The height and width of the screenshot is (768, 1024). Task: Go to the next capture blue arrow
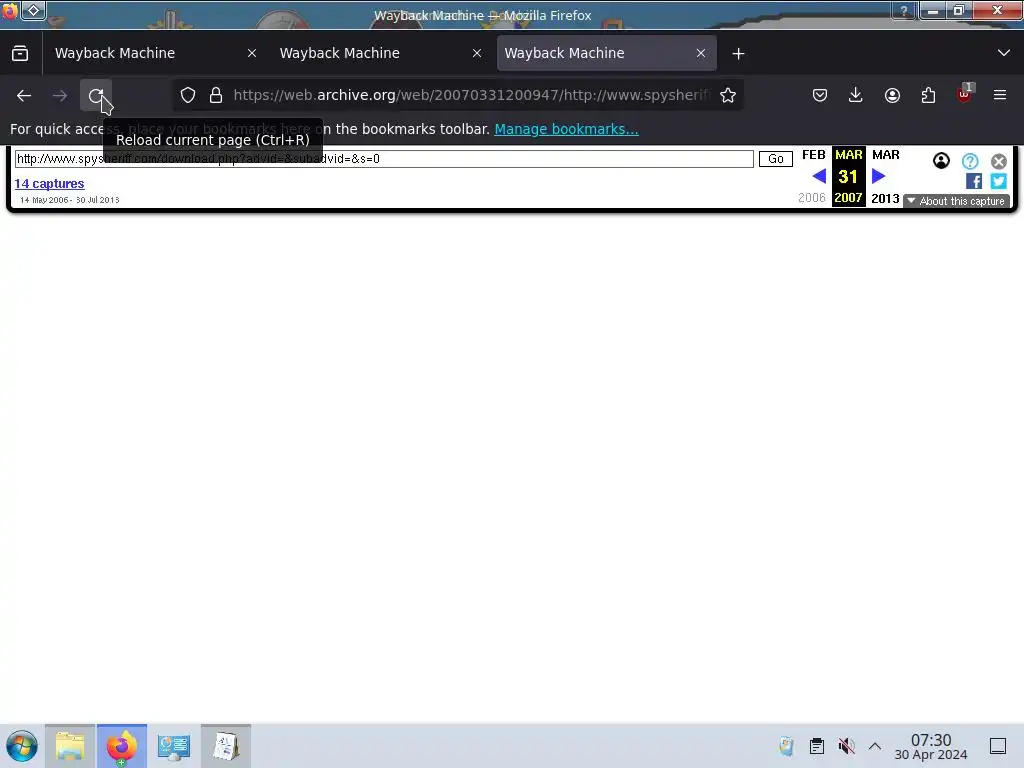(x=878, y=176)
